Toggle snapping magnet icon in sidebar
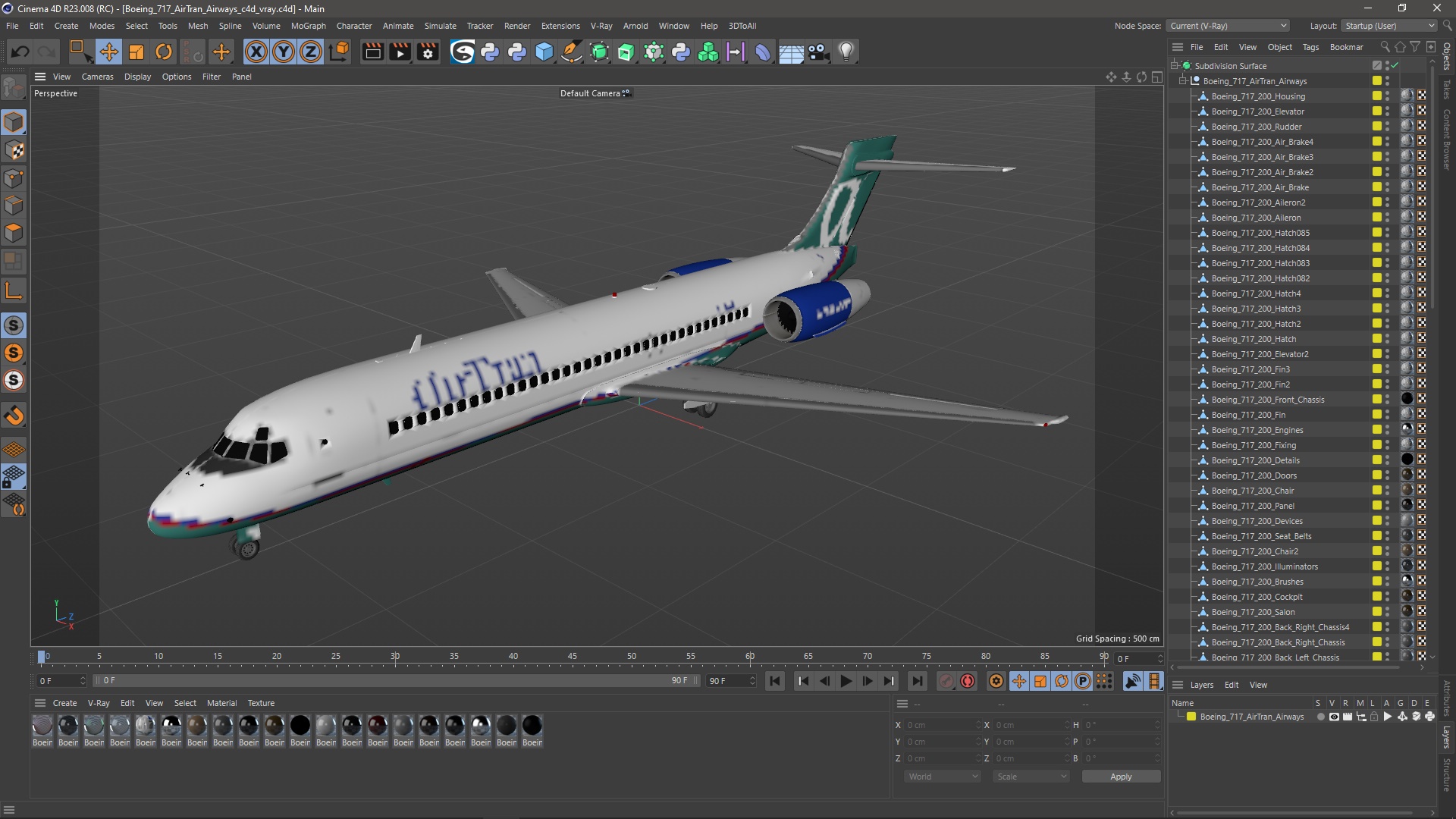The height and width of the screenshot is (819, 1456). tap(14, 415)
